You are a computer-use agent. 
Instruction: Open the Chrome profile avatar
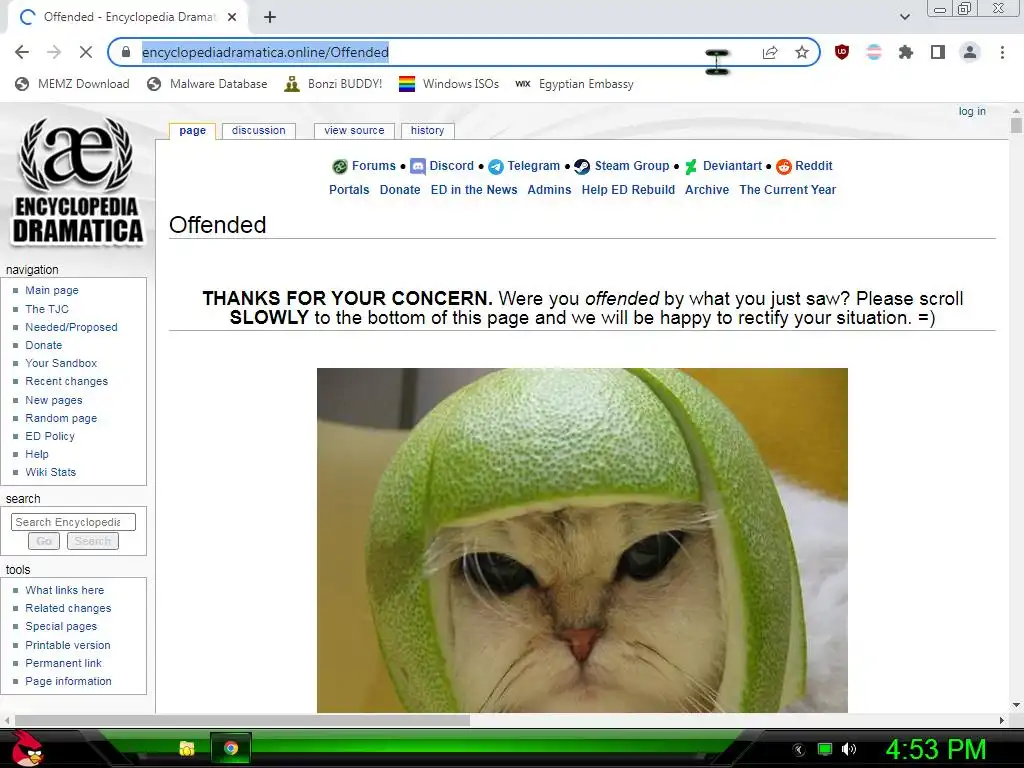[970, 52]
